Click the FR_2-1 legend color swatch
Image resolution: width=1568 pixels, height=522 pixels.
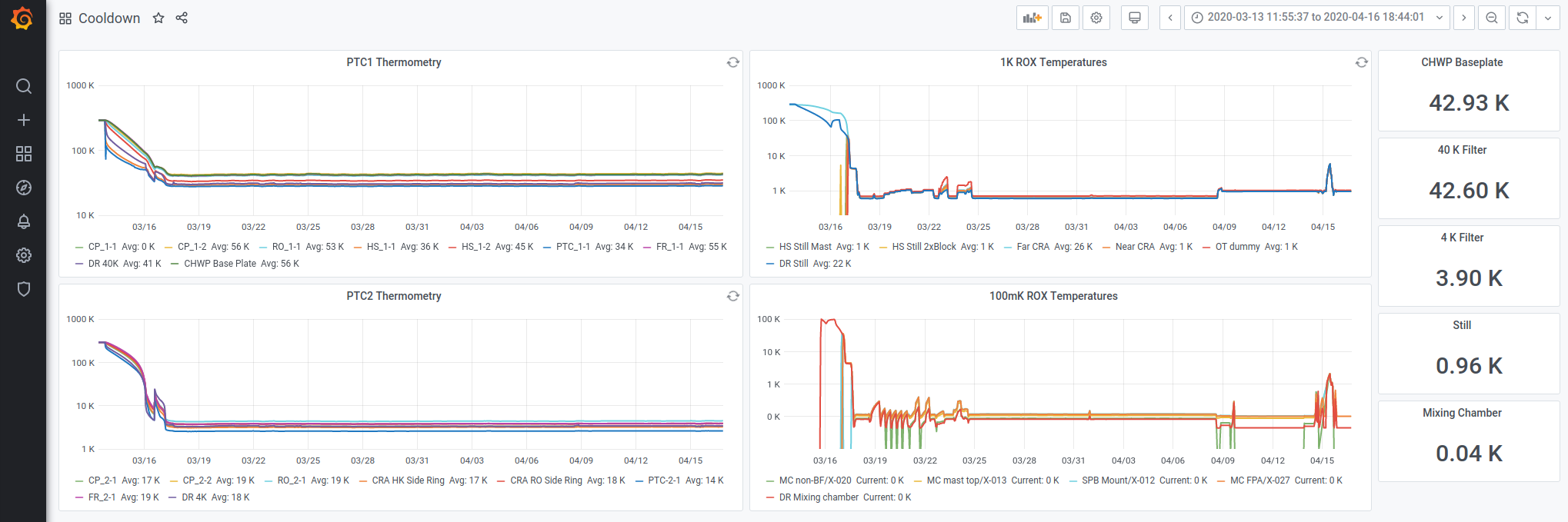pos(79,497)
